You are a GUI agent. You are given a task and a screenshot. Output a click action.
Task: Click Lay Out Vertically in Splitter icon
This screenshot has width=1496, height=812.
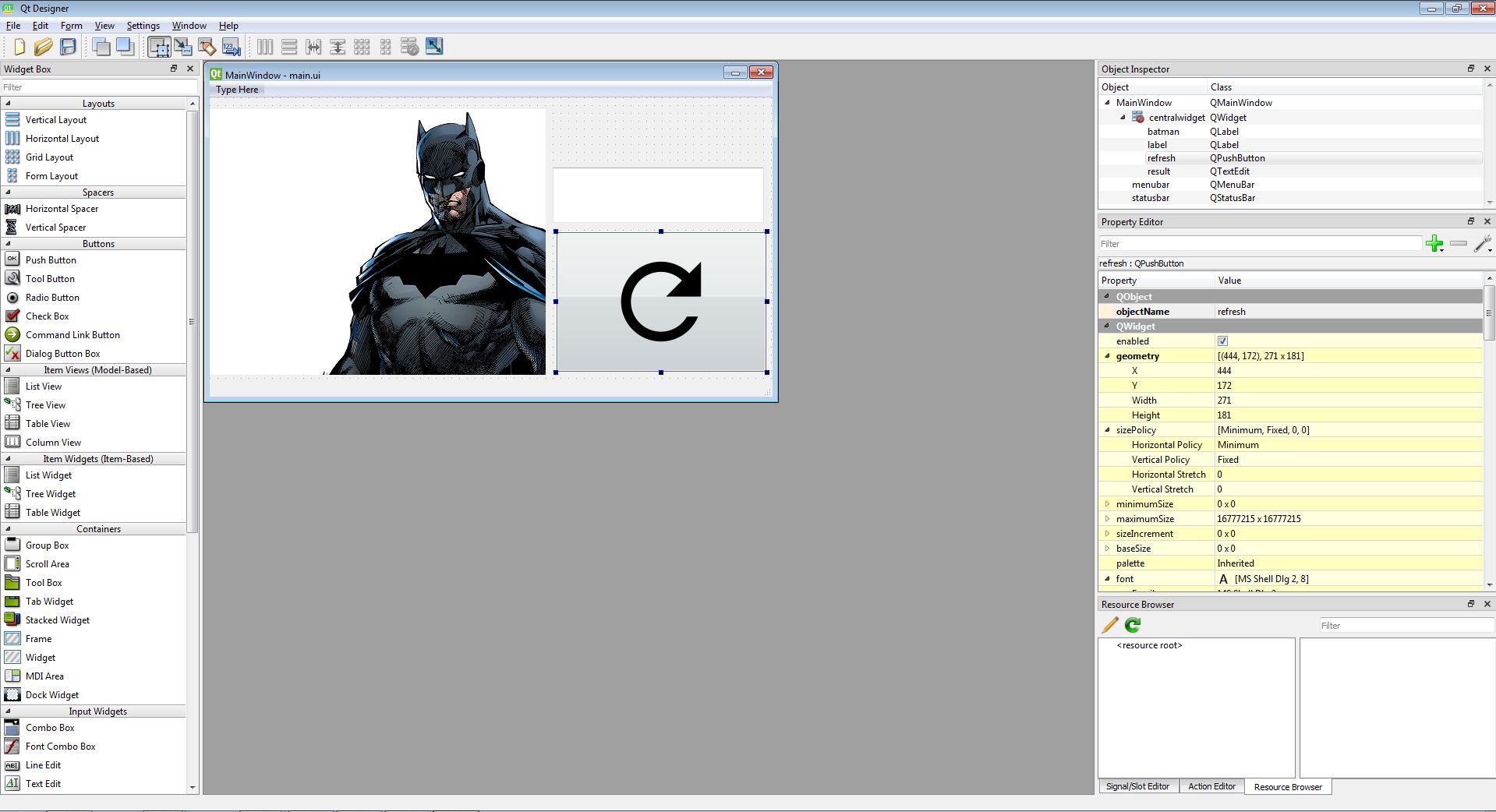click(x=338, y=47)
